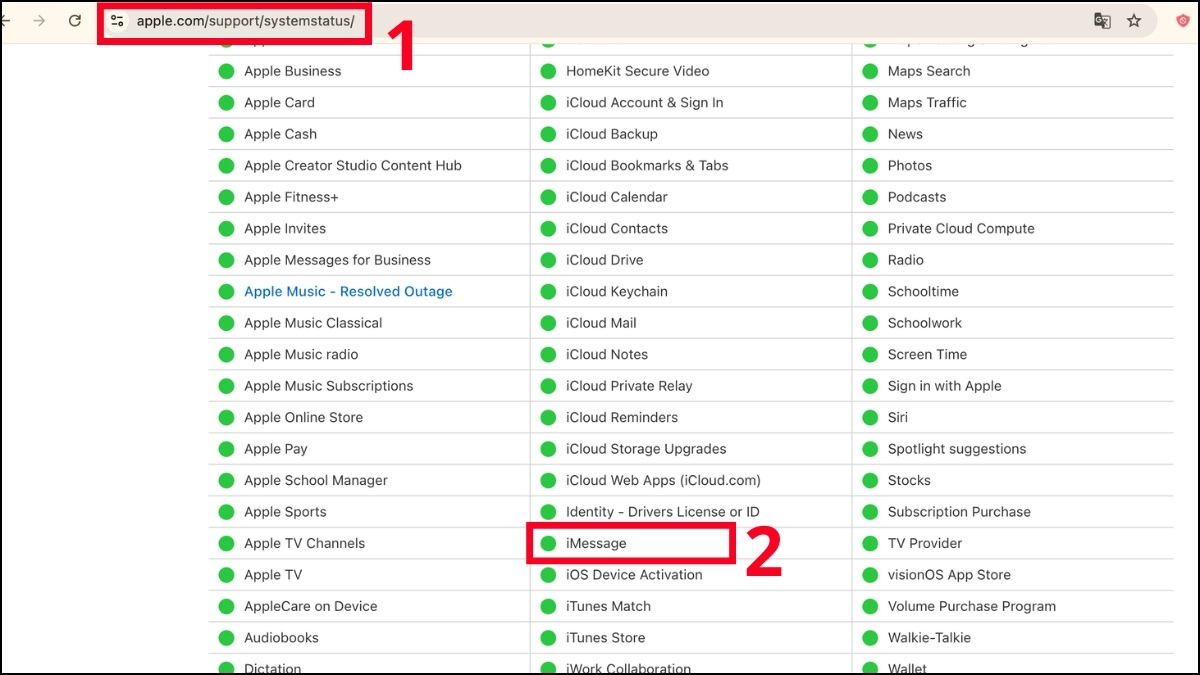Image resolution: width=1200 pixels, height=675 pixels.
Task: Select Apple Messages for Business
Action: tap(337, 260)
